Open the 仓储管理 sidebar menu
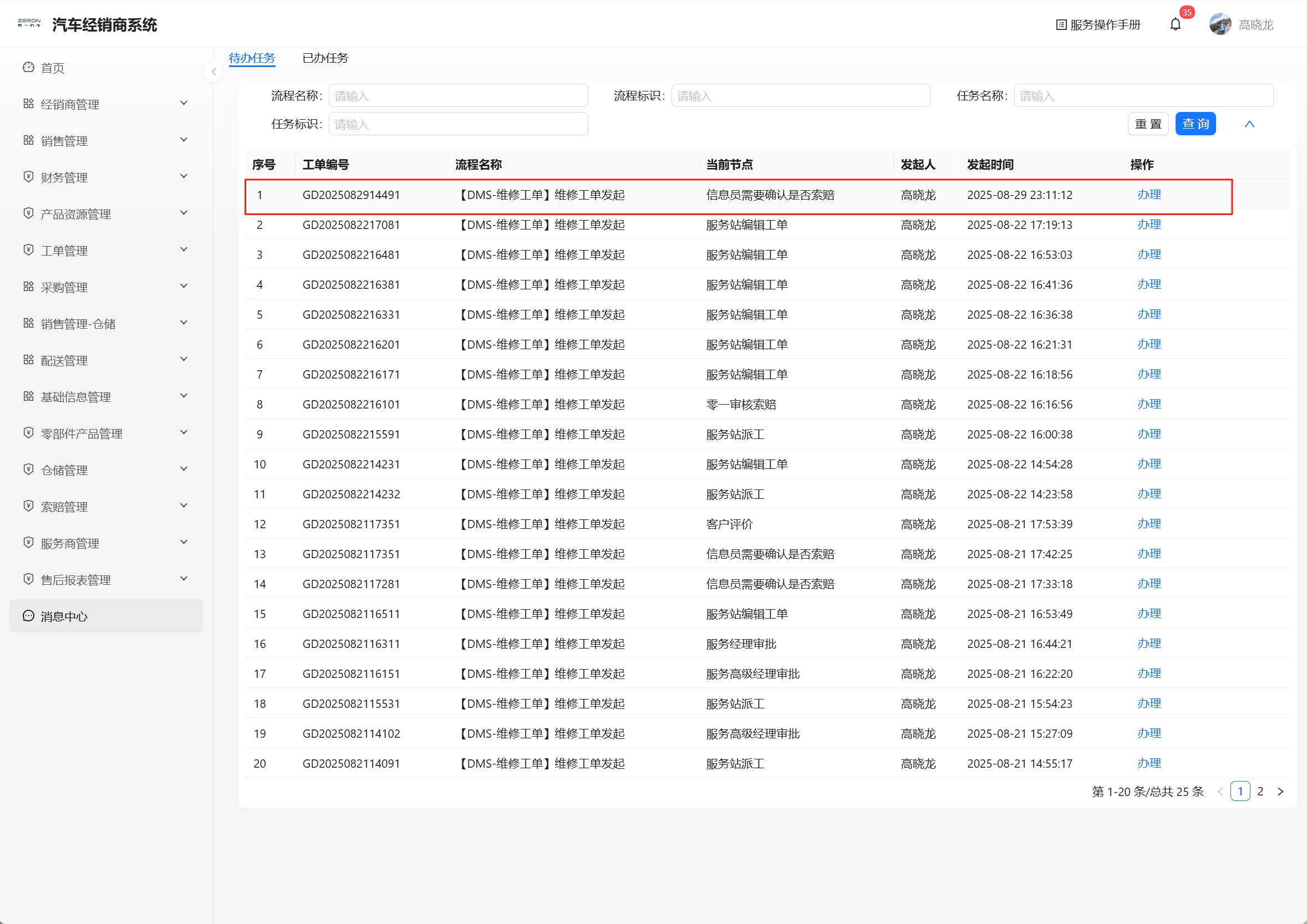The image size is (1307, 924). tap(106, 470)
